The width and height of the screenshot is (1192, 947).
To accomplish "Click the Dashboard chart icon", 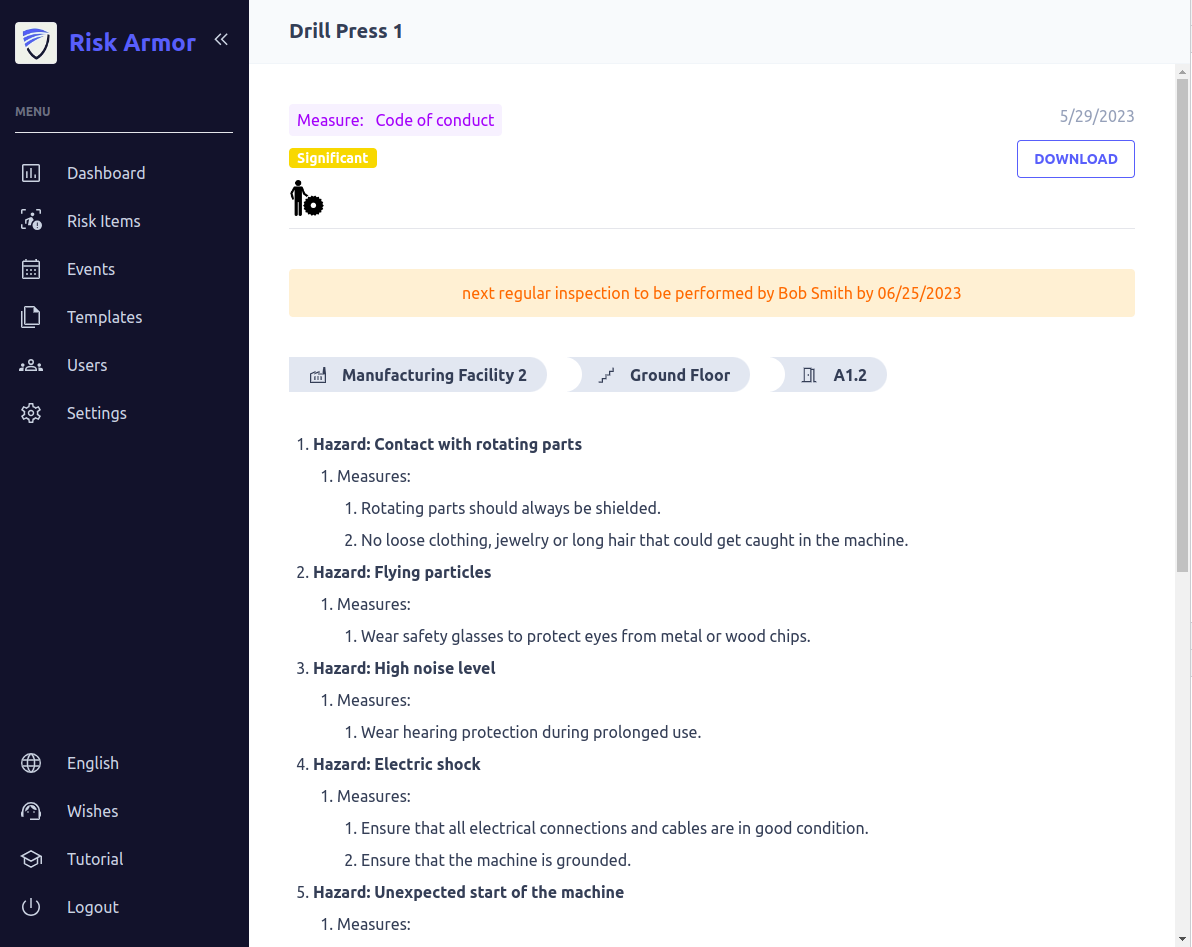I will point(31,173).
